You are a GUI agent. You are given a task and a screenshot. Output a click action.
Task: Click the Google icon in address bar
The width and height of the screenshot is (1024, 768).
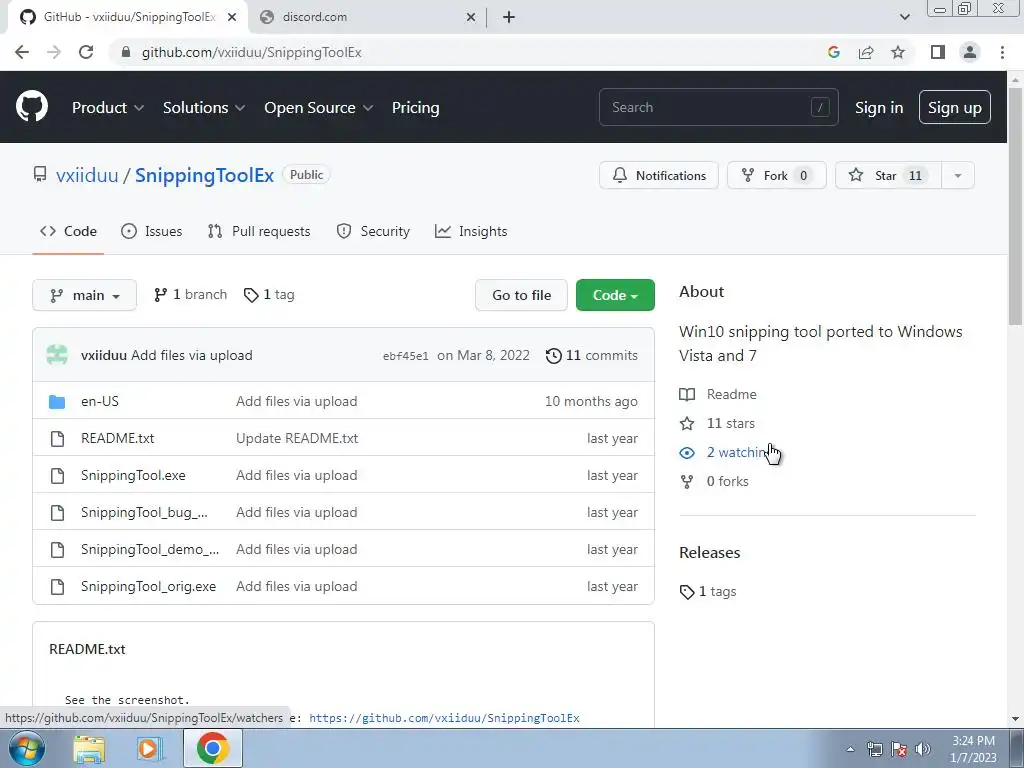coord(833,52)
